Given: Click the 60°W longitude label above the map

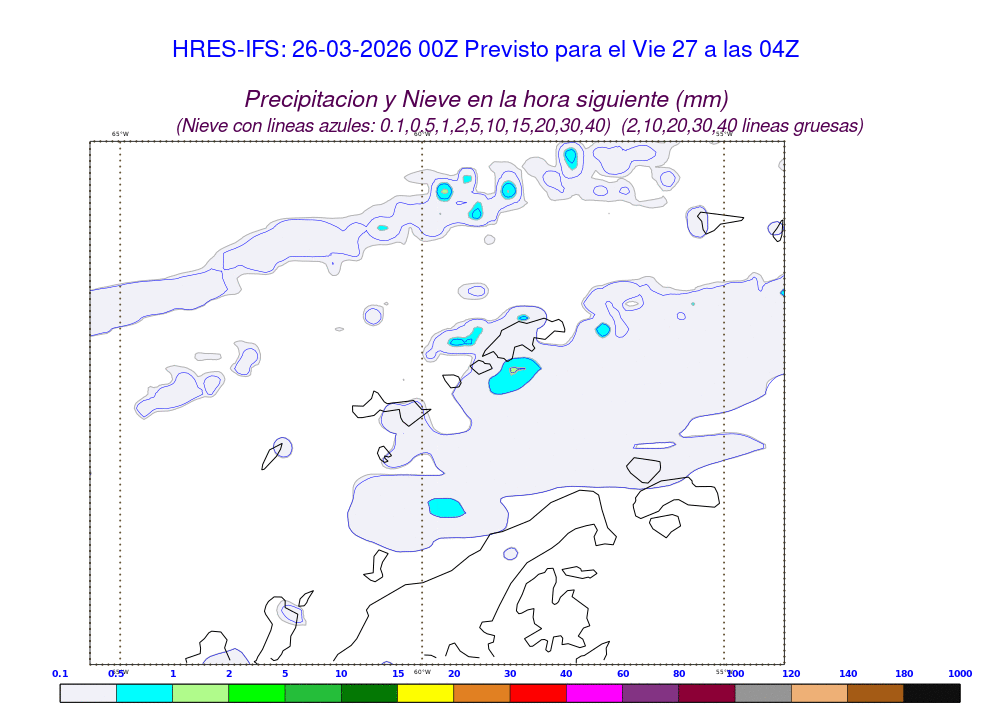Looking at the screenshot, I should (422, 134).
